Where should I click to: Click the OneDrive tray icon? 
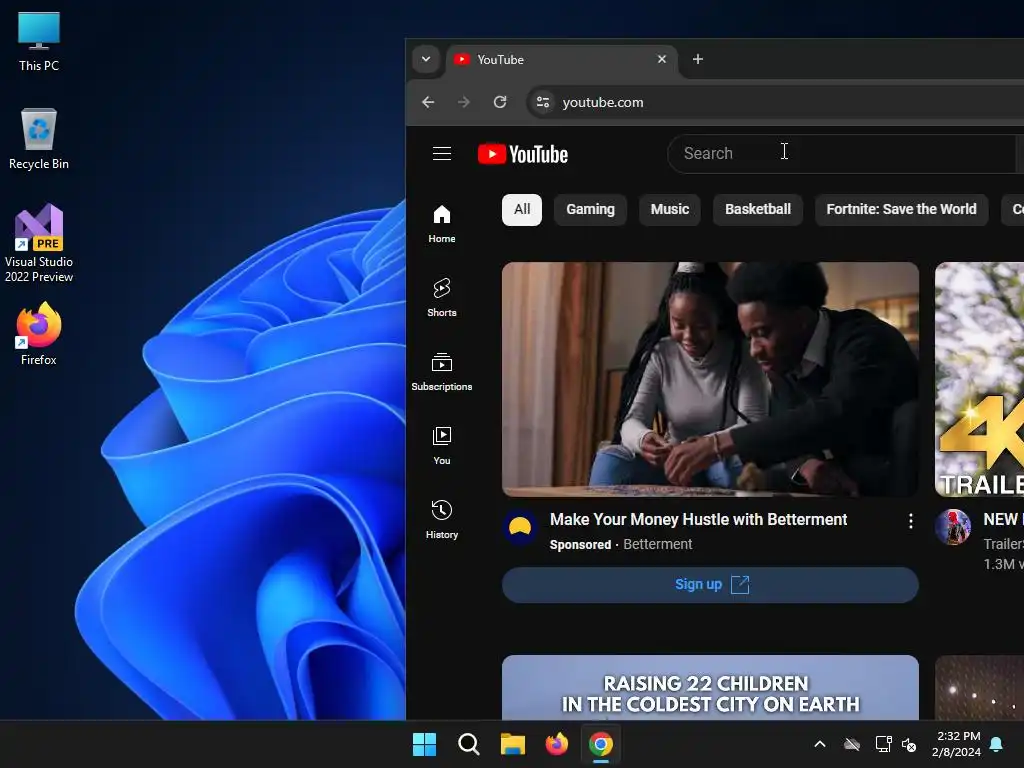852,744
